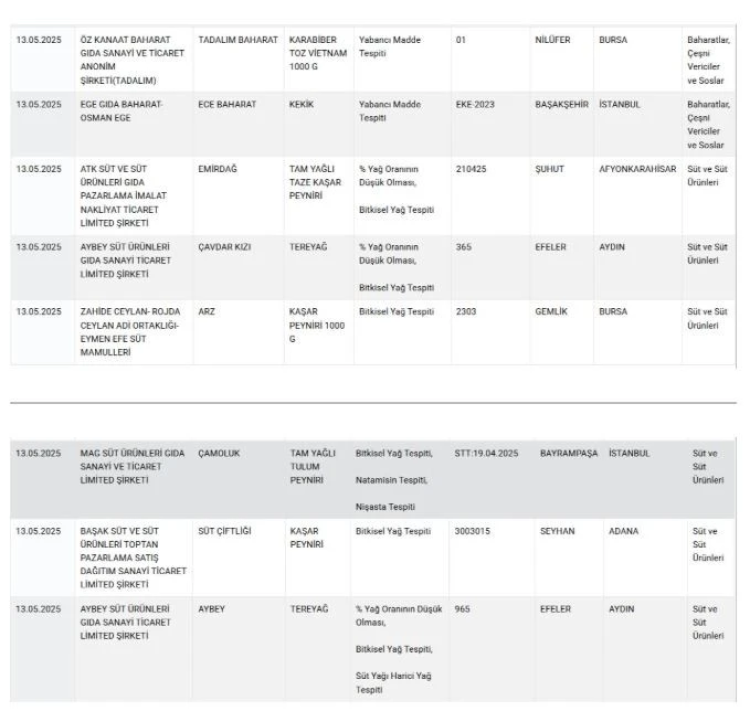Select the EMİRDAĞ brand cell

point(218,169)
